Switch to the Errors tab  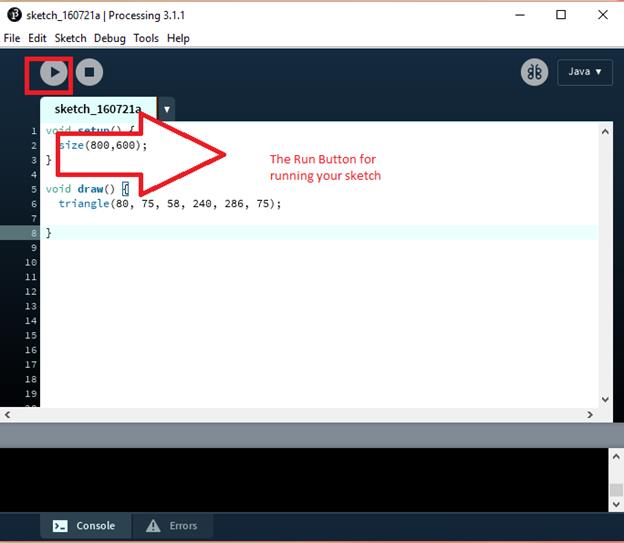(173, 526)
